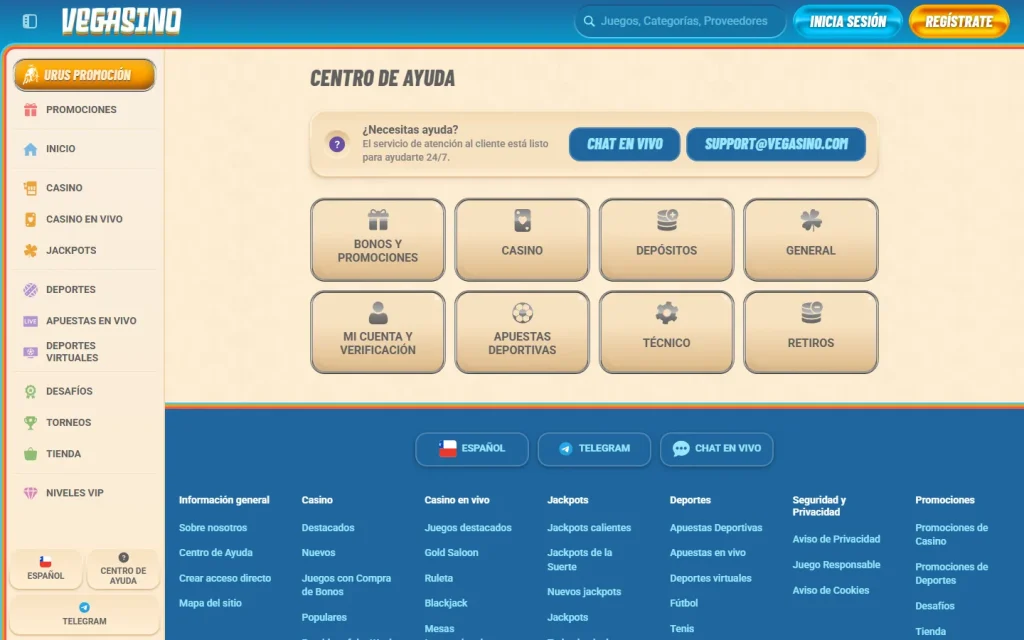Click the Tienda shopping bag icon
This screenshot has width=1024, height=640.
point(30,454)
